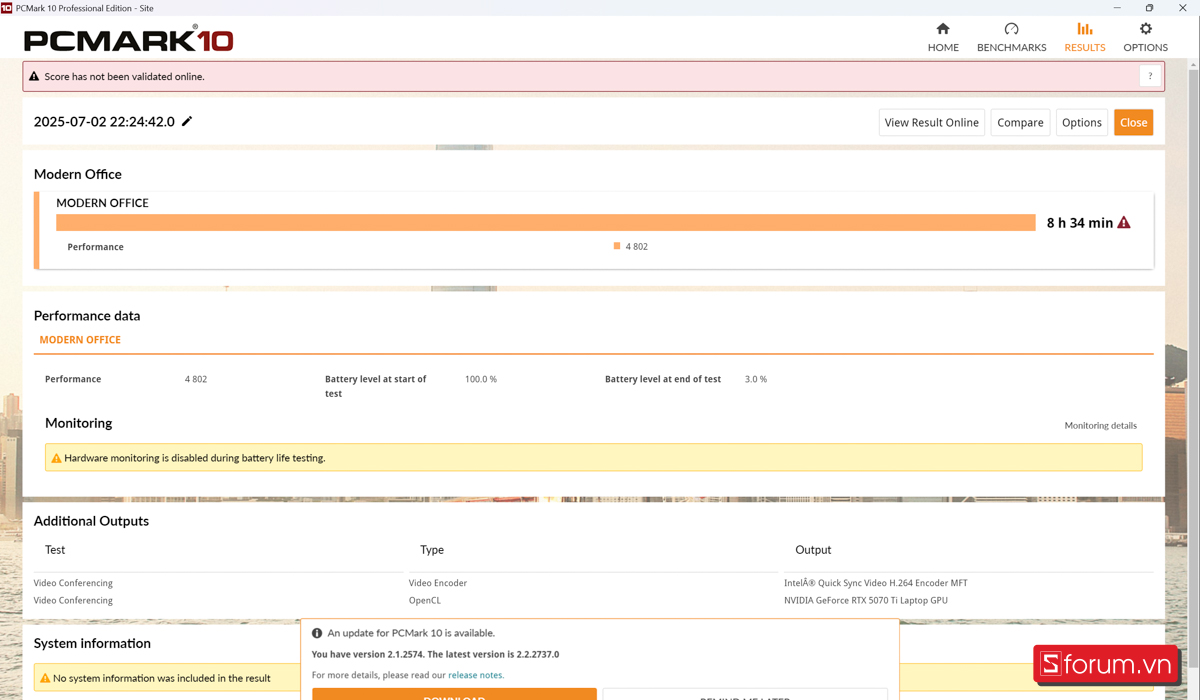Image resolution: width=1200 pixels, height=700 pixels.
Task: Click the Test column header
Action: 55,550
